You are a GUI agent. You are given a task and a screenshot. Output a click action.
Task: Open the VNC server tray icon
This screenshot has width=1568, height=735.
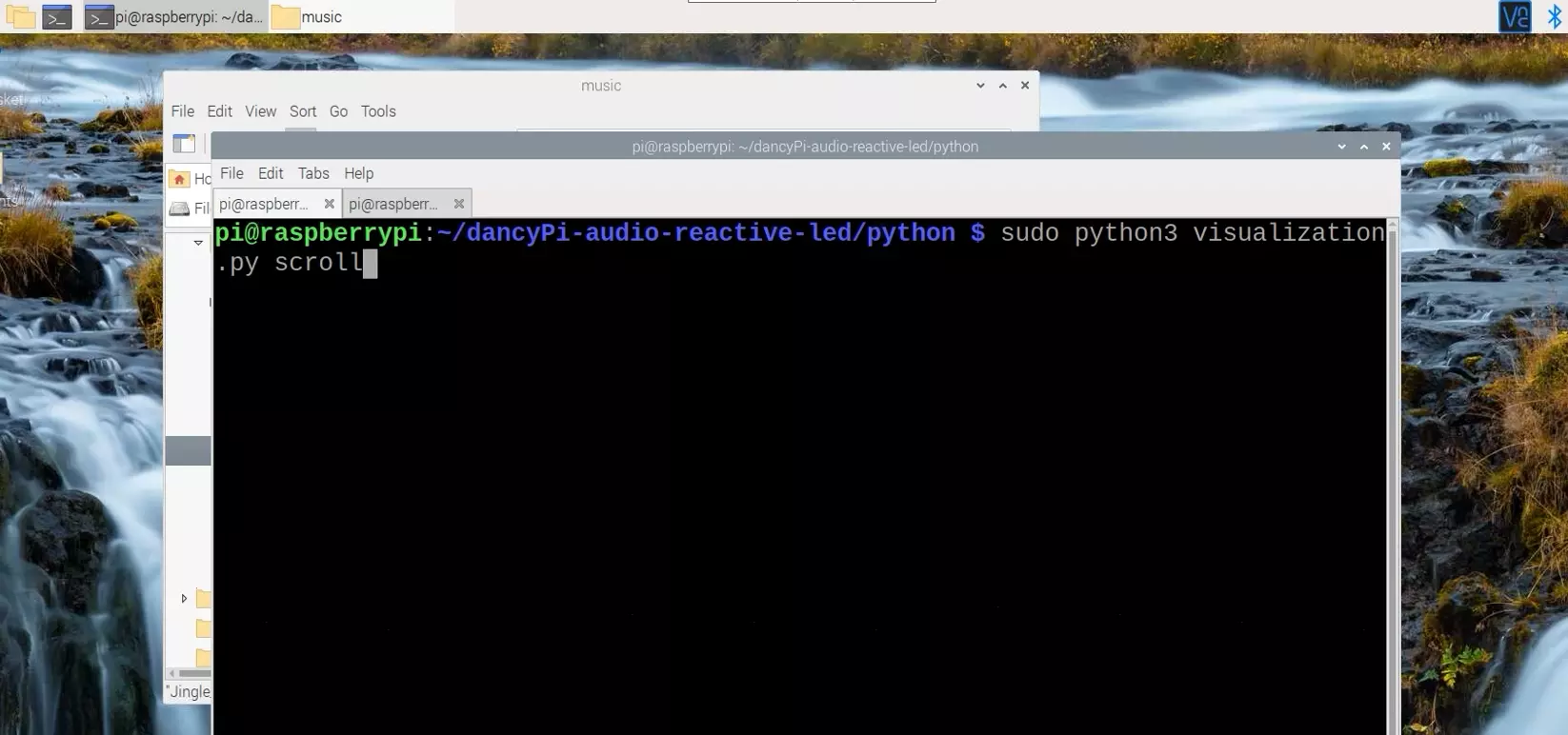click(x=1514, y=16)
